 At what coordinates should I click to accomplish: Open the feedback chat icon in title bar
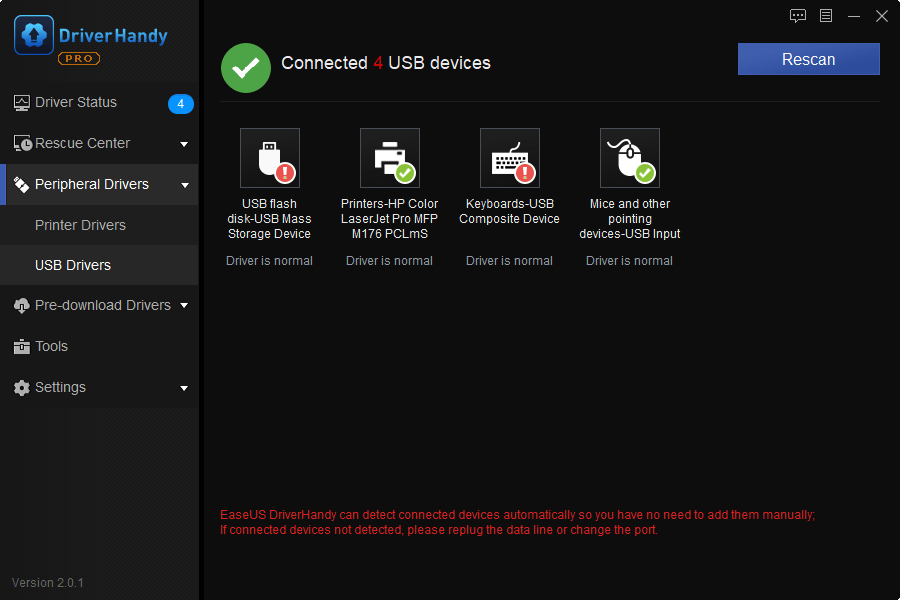click(798, 16)
